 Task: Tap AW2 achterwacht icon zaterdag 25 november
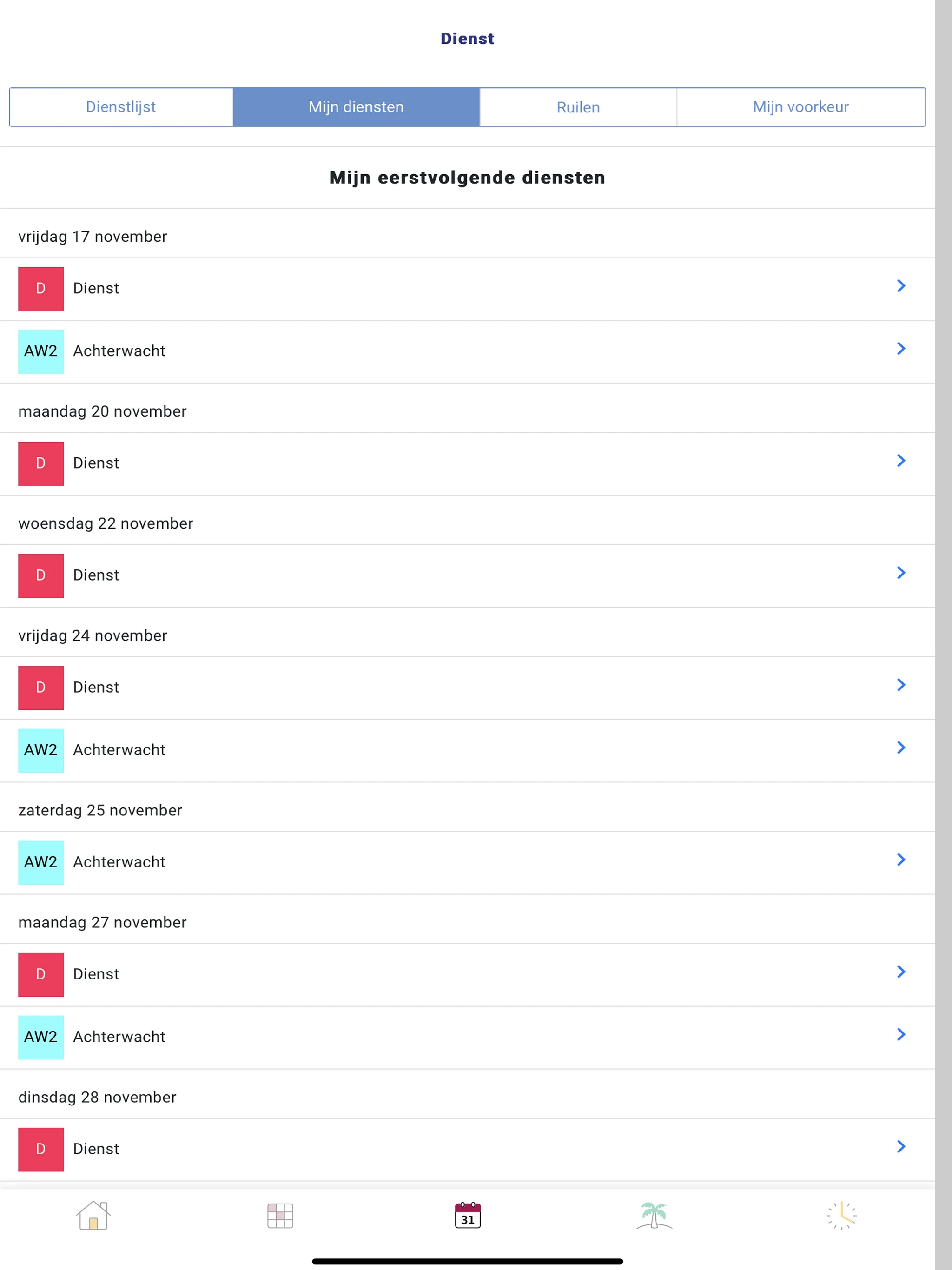(x=40, y=861)
